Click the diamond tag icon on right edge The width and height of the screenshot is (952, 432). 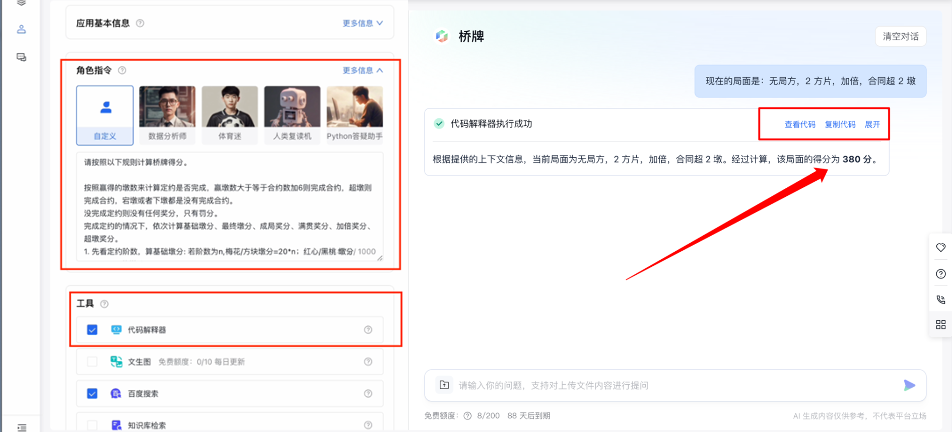coord(940,248)
